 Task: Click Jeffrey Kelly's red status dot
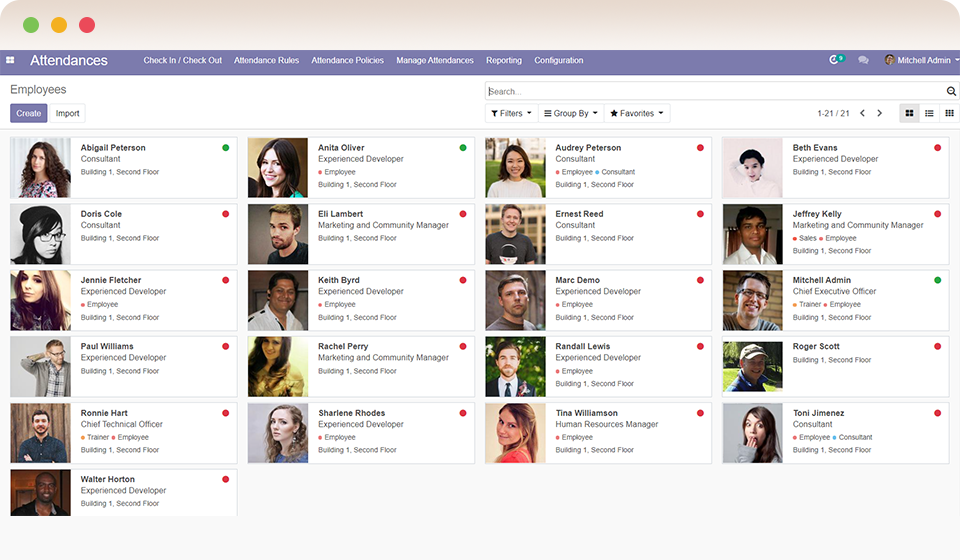click(x=937, y=214)
